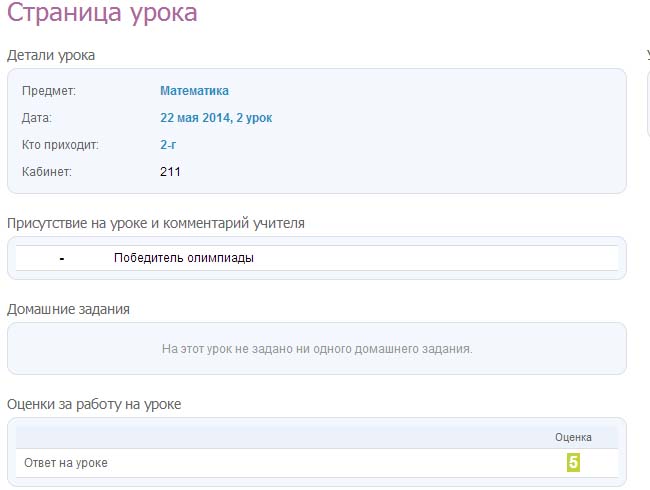Click the Победитель олимпиады teacher comment
650x490 pixels.
(x=184, y=258)
